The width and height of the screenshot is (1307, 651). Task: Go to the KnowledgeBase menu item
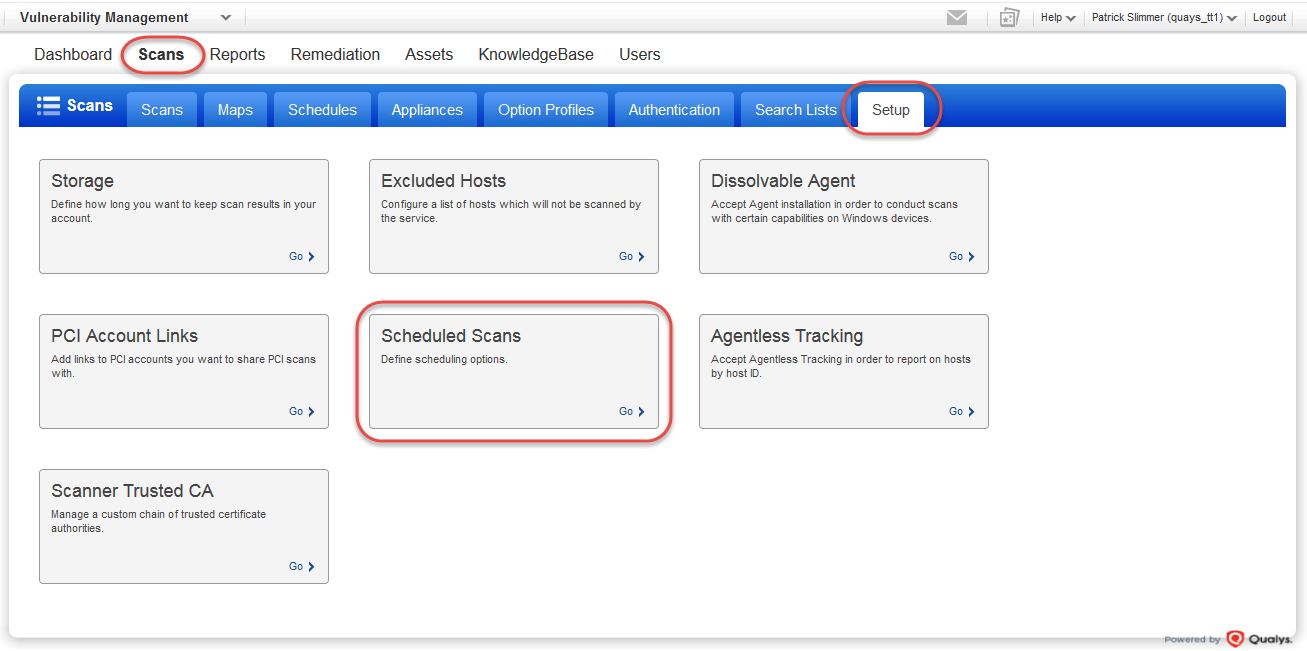[536, 54]
